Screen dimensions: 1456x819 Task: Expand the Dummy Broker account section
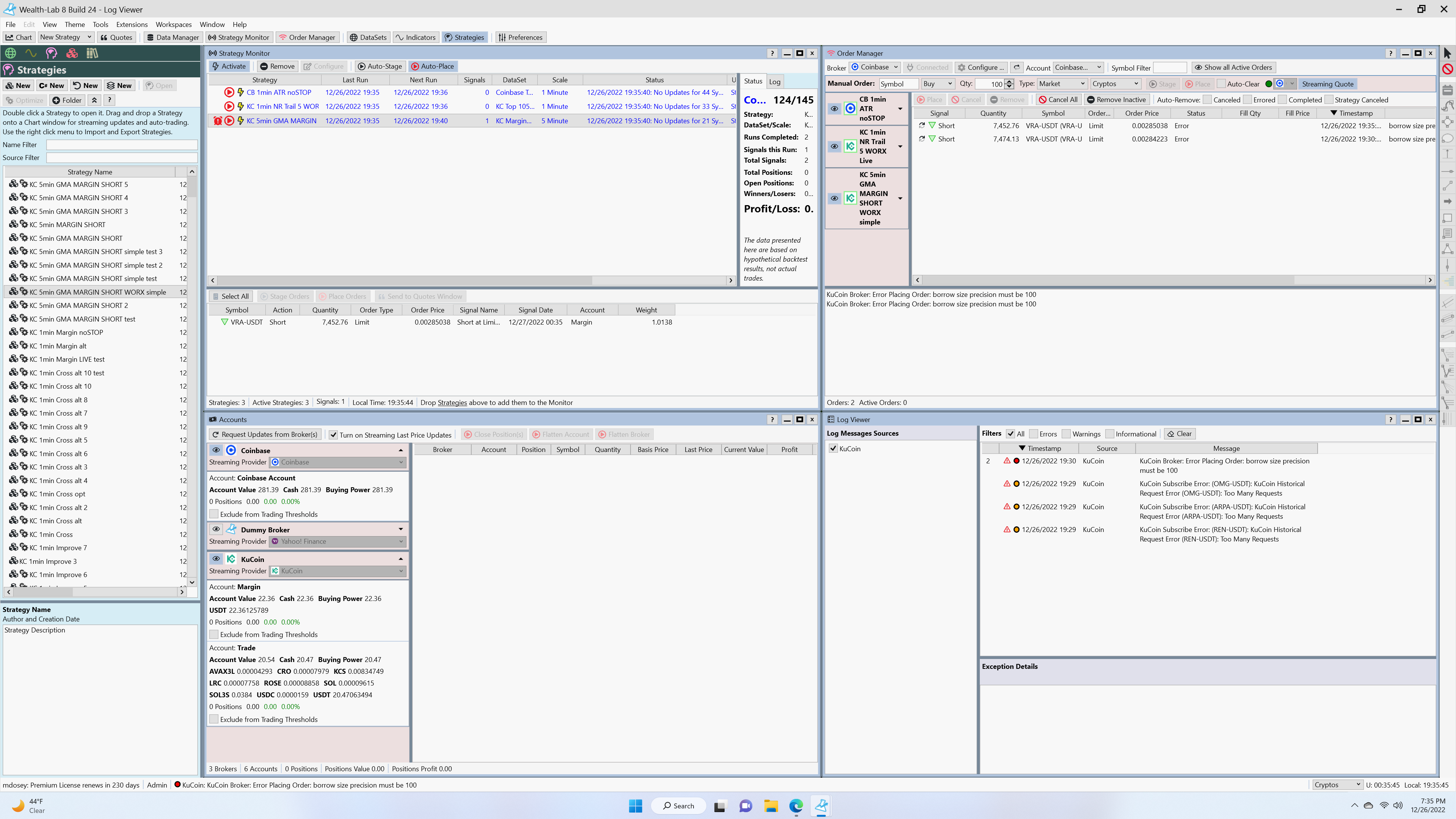click(x=401, y=530)
